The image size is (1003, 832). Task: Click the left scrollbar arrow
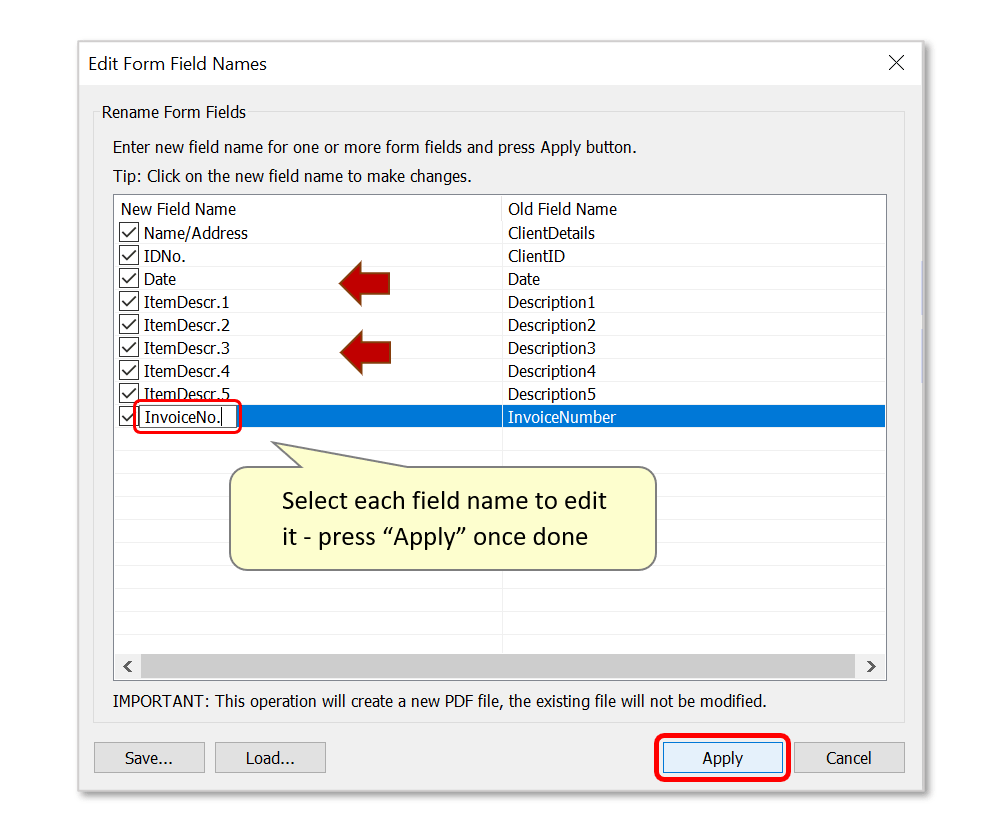(127, 666)
